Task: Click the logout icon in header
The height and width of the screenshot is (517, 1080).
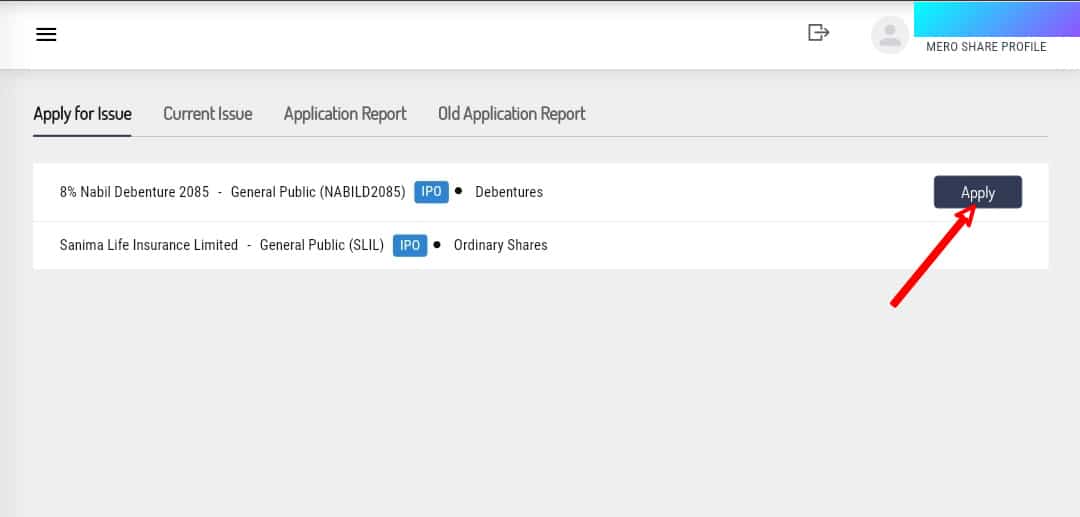Action: point(818,32)
